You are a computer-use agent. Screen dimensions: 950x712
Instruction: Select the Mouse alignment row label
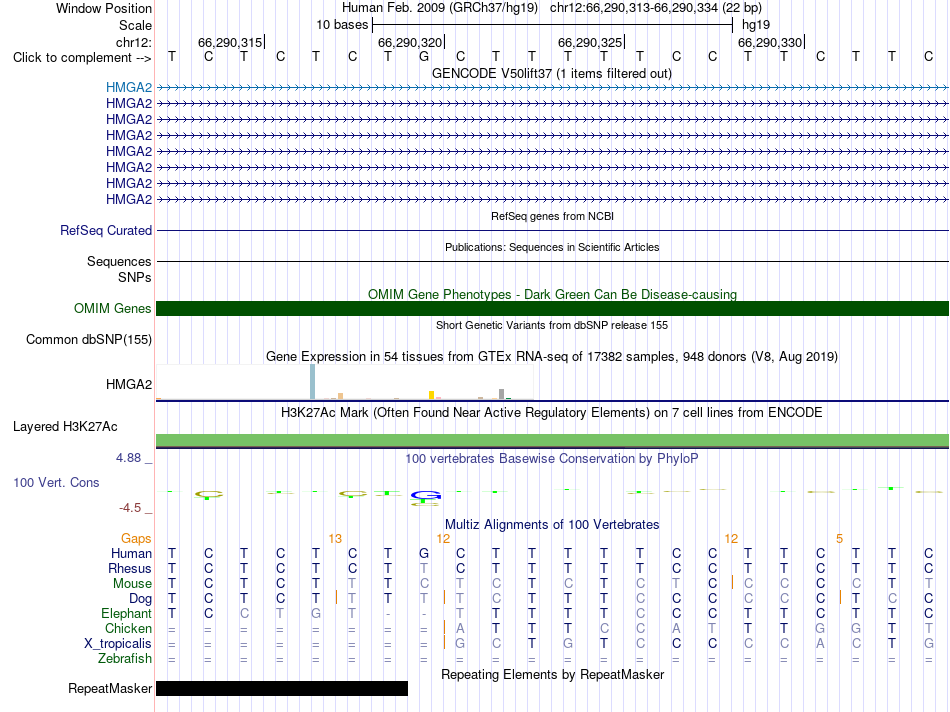(132, 584)
